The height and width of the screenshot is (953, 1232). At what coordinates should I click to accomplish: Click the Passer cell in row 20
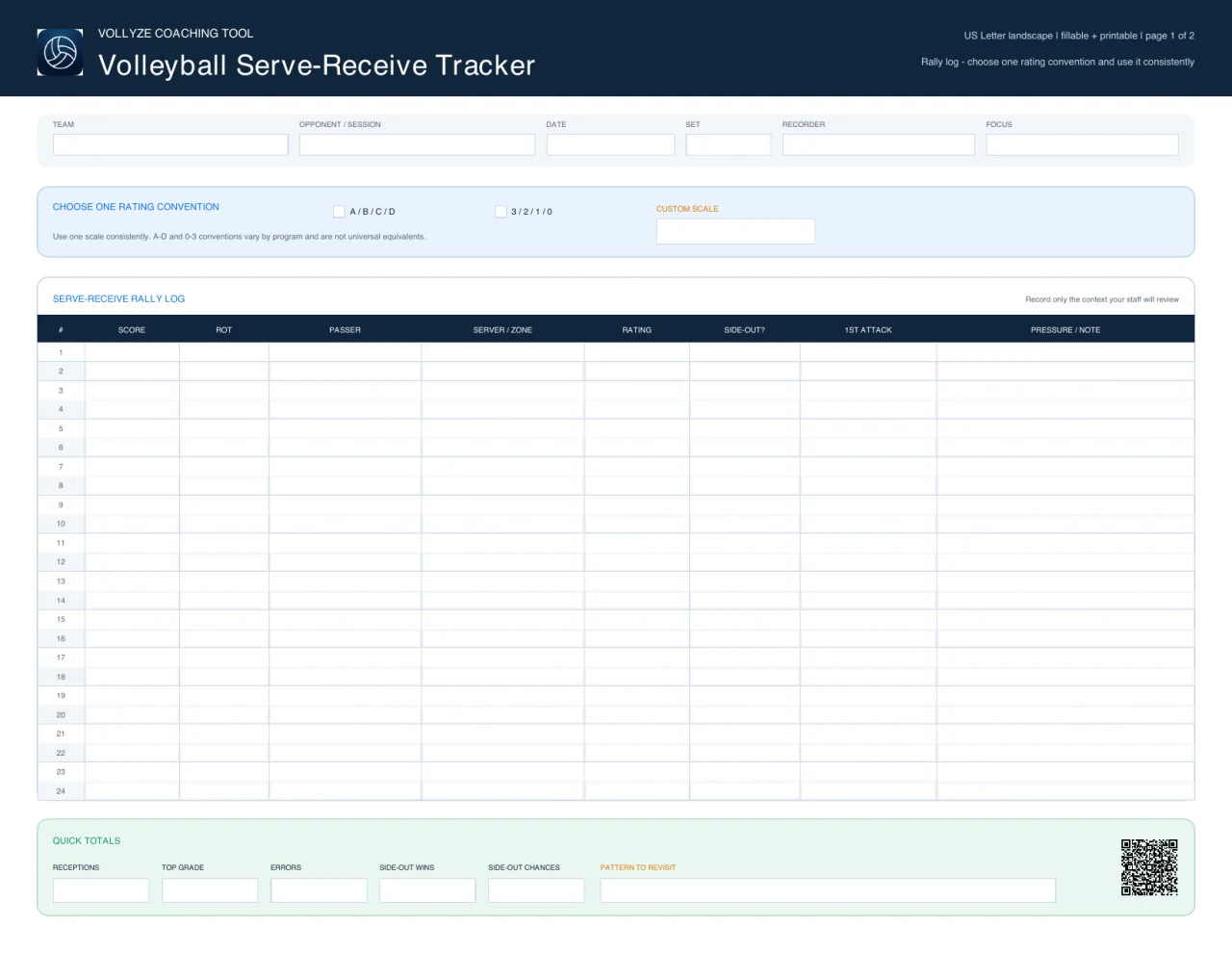345,714
